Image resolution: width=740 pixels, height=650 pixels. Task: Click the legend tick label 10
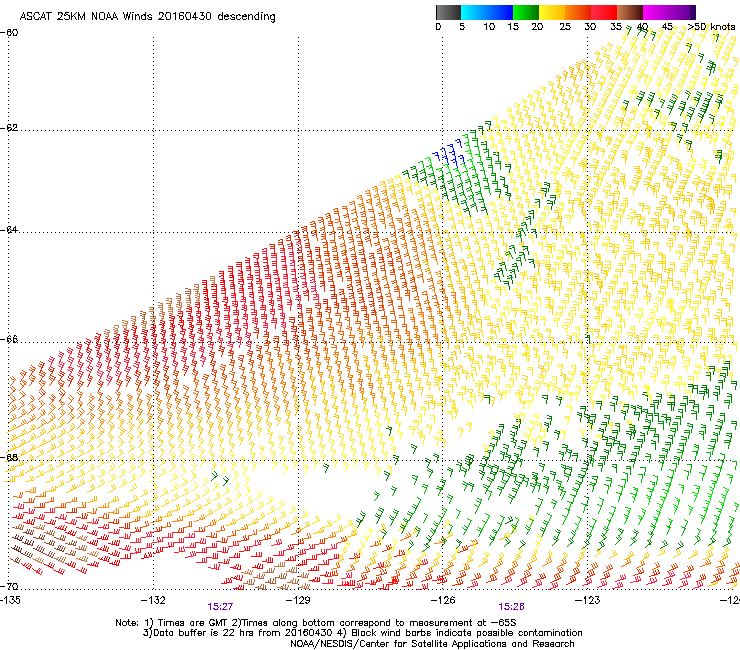489,27
